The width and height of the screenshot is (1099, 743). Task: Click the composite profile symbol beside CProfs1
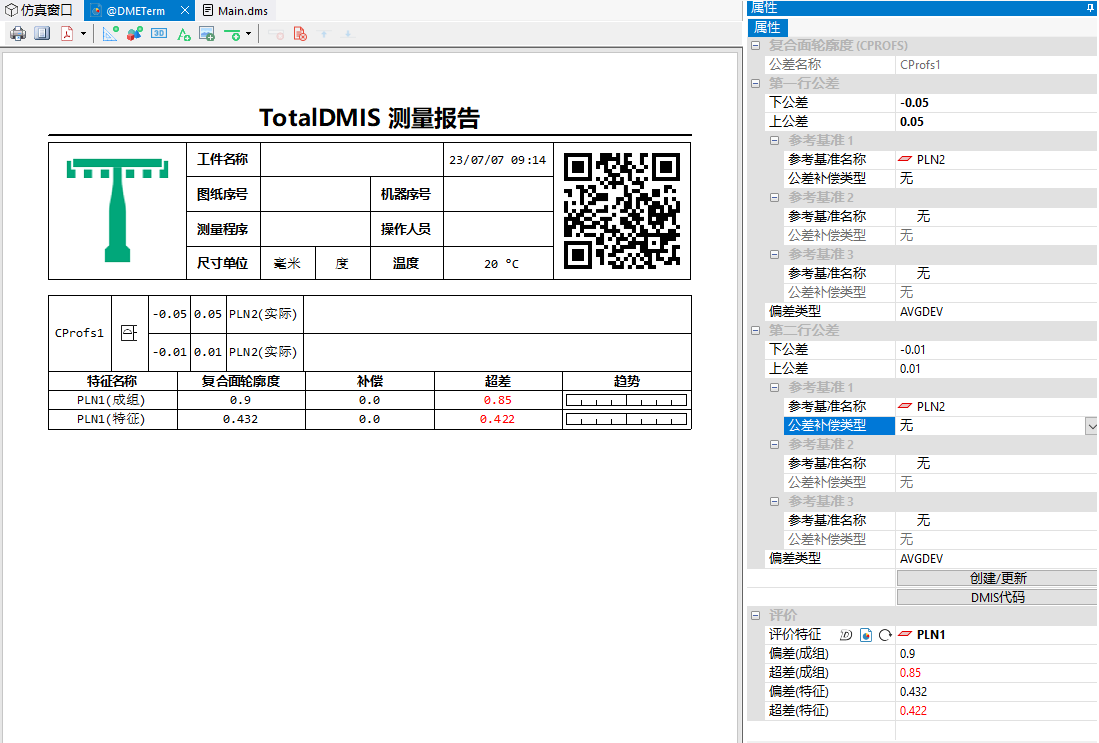click(130, 333)
